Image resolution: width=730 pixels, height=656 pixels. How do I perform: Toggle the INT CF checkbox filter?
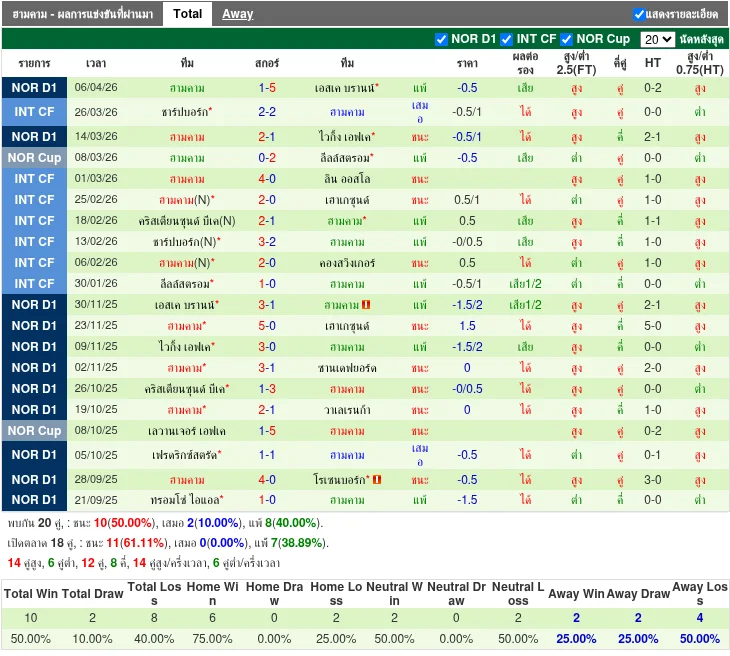click(508, 39)
